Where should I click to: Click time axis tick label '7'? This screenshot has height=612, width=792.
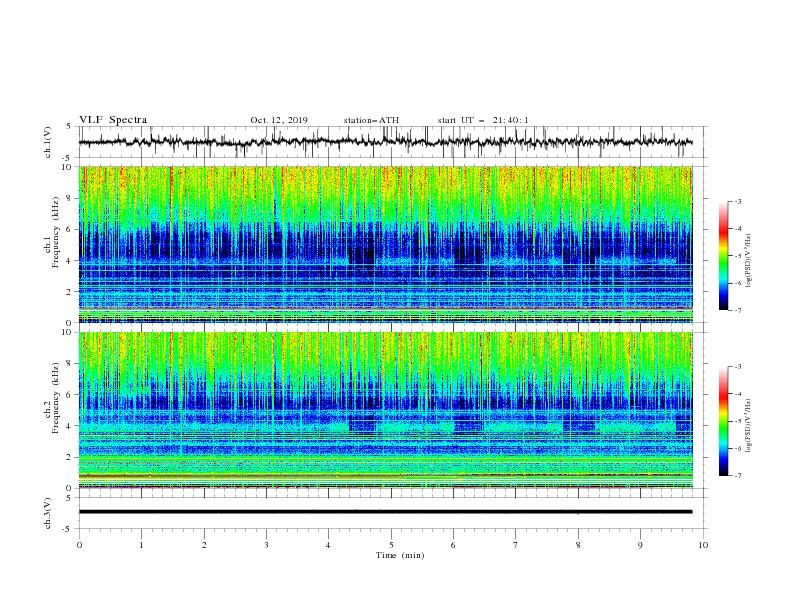click(516, 545)
